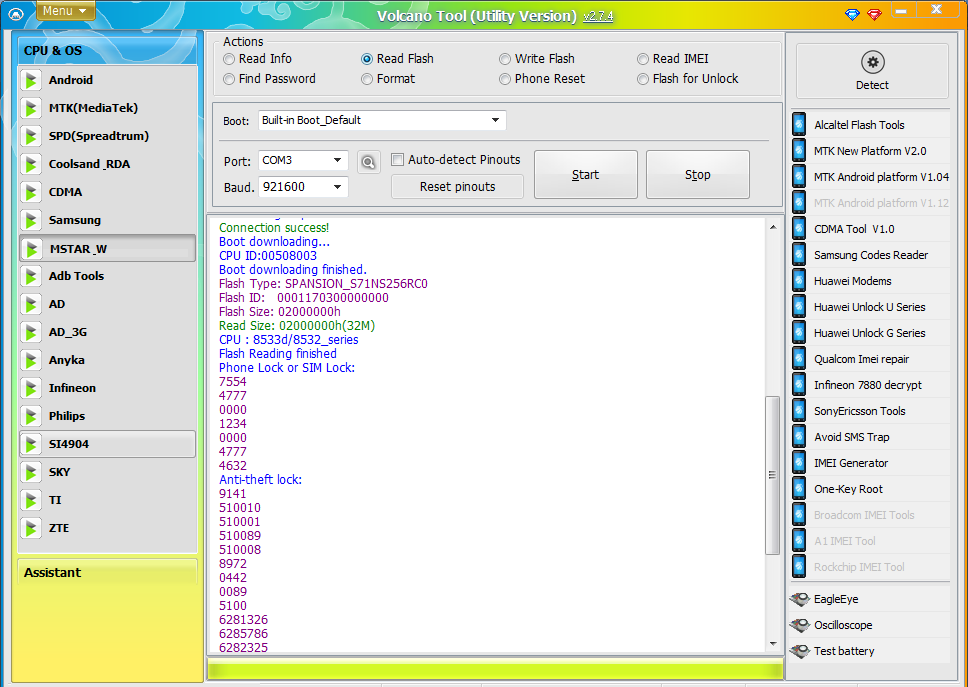
Task: Select Coolsand_RDA platform tab
Action: tap(107, 164)
